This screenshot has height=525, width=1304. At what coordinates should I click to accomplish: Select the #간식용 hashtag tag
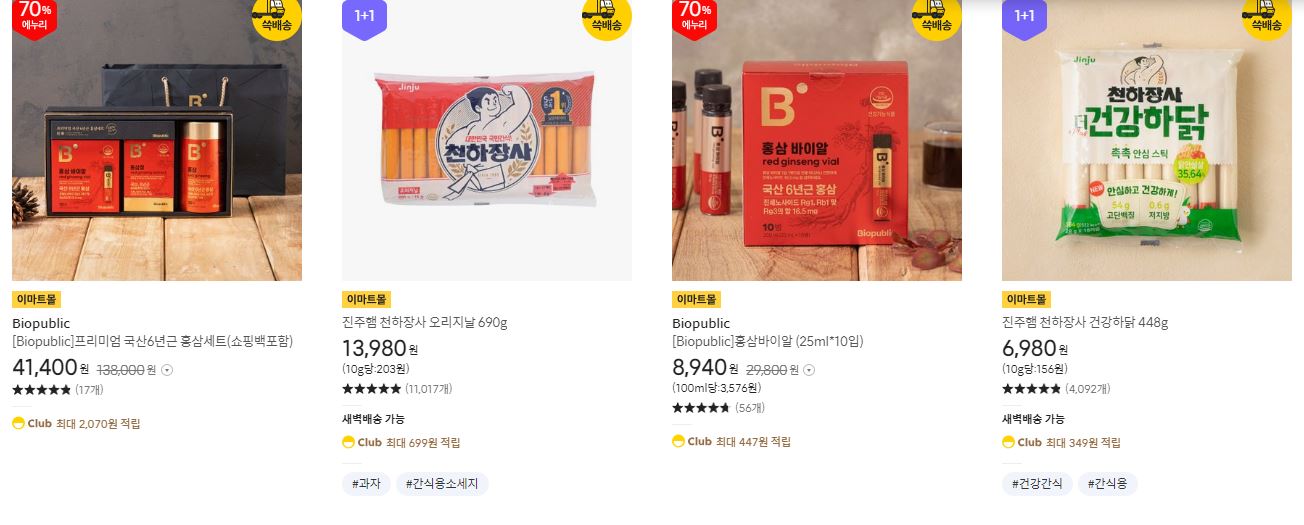(1107, 484)
